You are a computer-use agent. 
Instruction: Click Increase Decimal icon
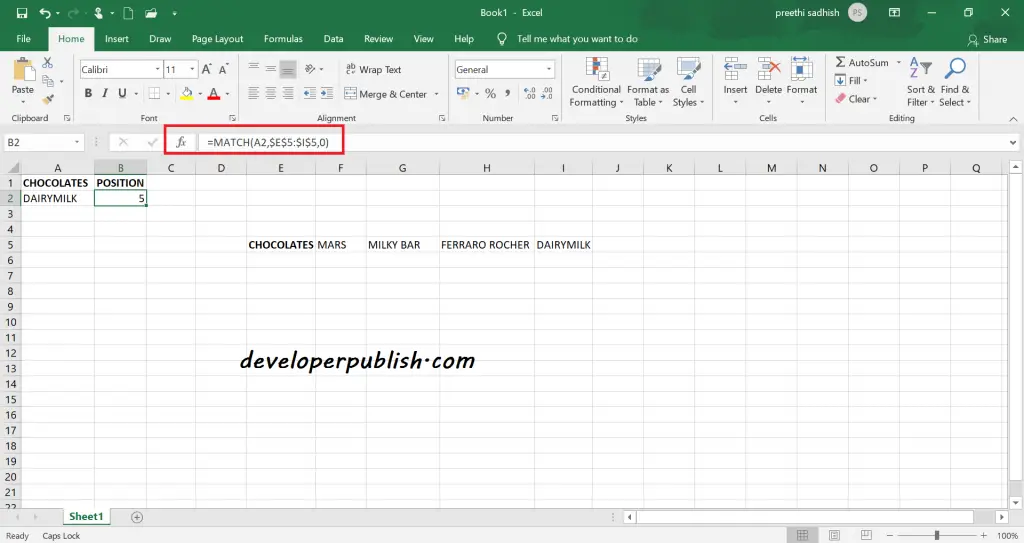pyautogui.click(x=530, y=93)
